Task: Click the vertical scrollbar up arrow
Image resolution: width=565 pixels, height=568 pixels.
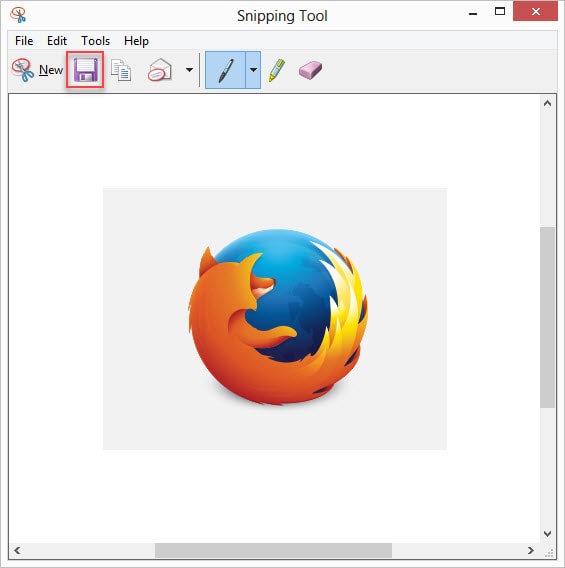Action: 548,104
